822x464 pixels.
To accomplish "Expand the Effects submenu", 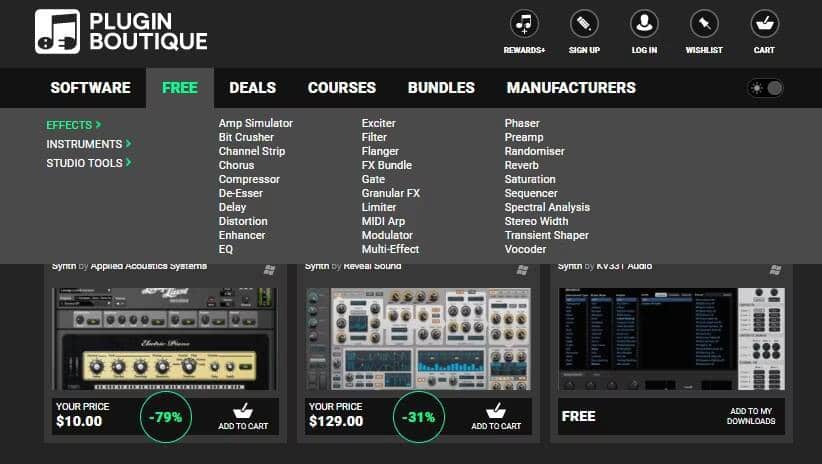I will pyautogui.click(x=73, y=125).
